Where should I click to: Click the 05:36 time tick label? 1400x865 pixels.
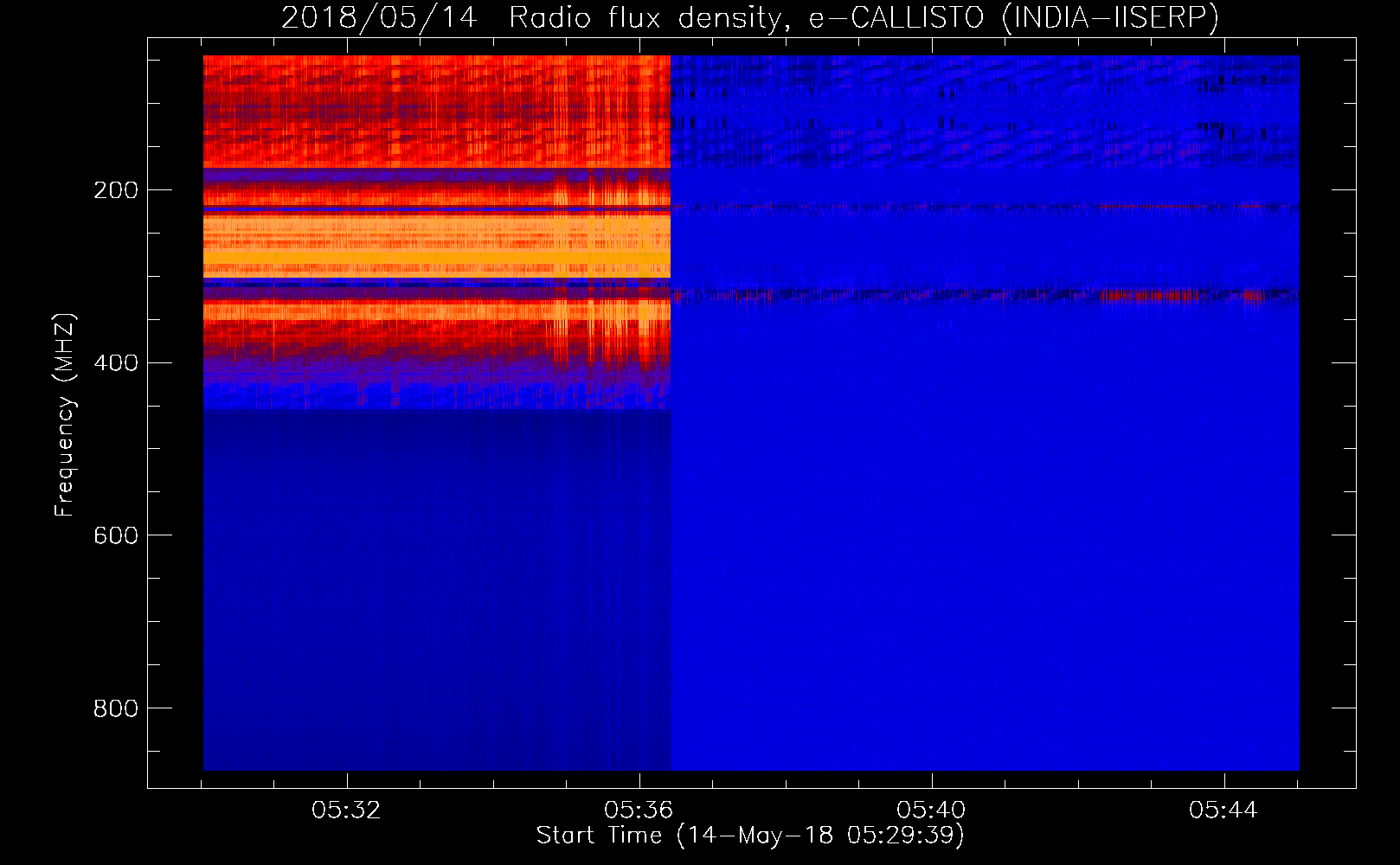pyautogui.click(x=639, y=811)
